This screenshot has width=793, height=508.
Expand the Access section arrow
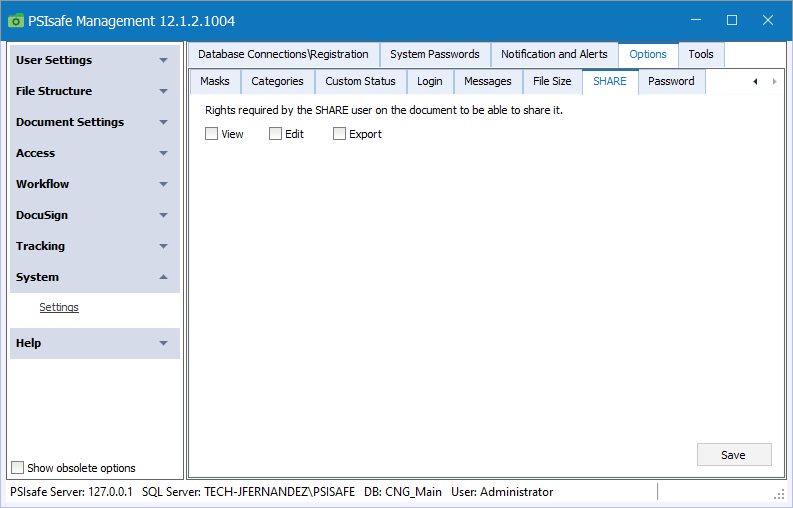coord(163,153)
